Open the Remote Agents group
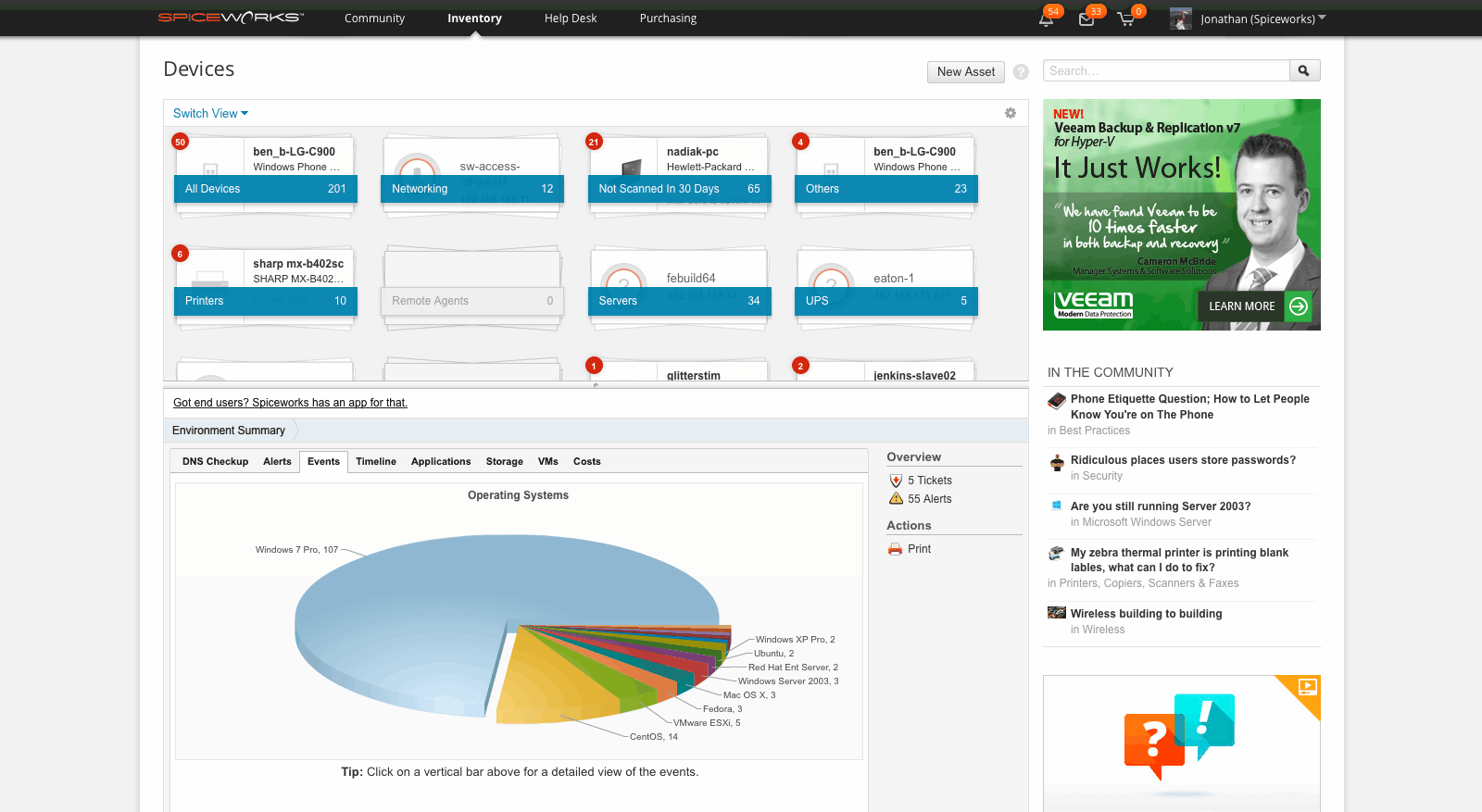This screenshot has height=812, width=1482. point(472,301)
